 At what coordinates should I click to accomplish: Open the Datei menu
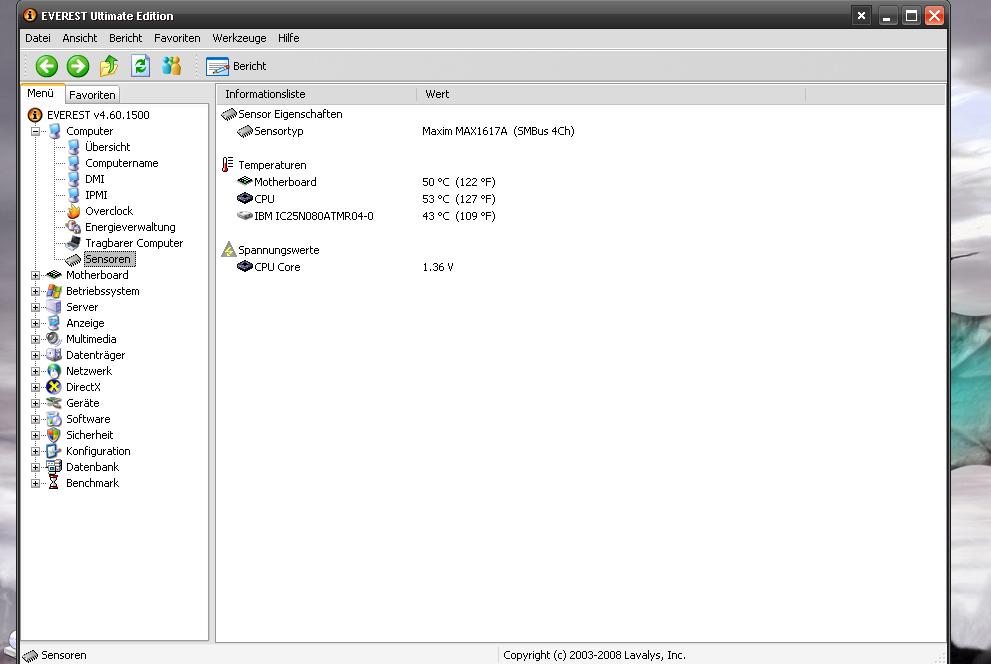pos(38,38)
